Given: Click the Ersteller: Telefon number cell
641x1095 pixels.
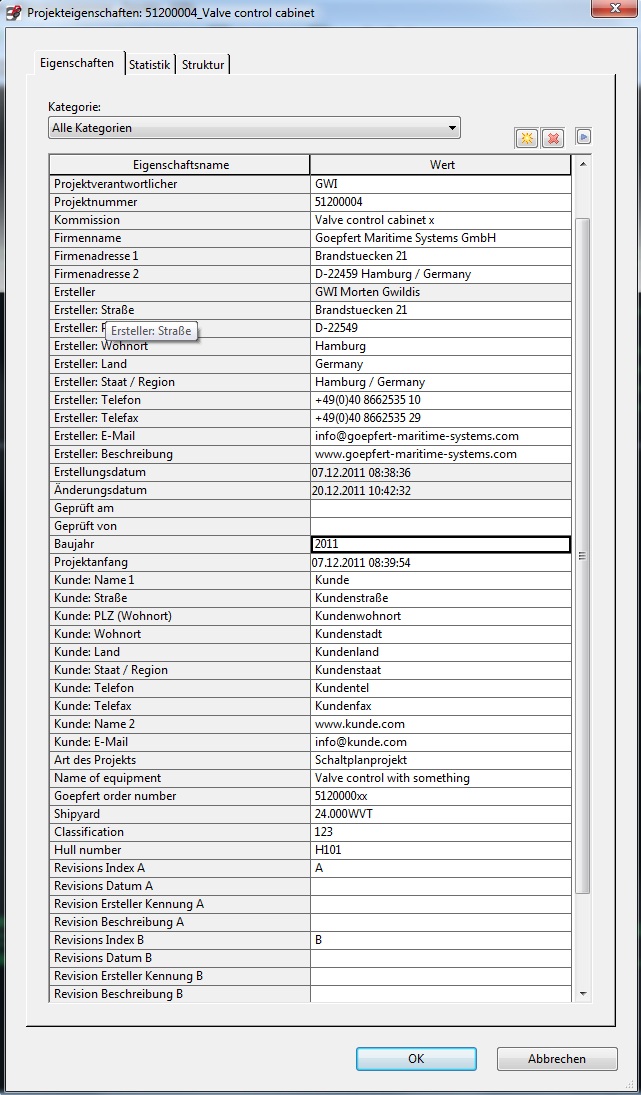Looking at the screenshot, I should pos(441,400).
